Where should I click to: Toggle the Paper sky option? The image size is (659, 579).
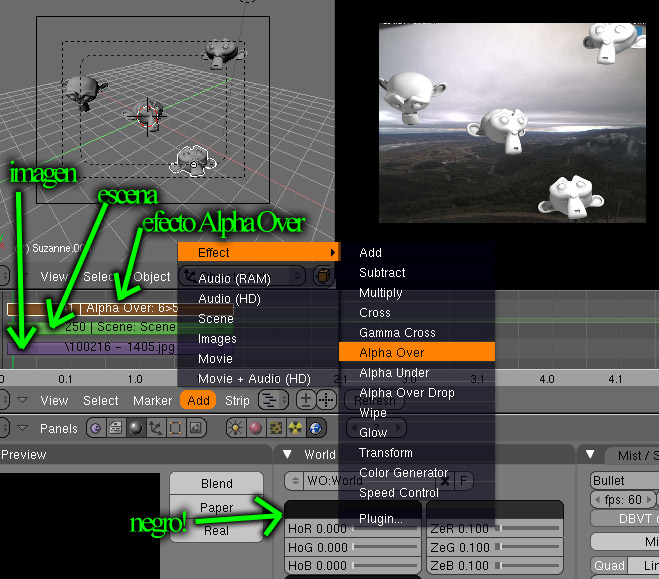[216, 507]
